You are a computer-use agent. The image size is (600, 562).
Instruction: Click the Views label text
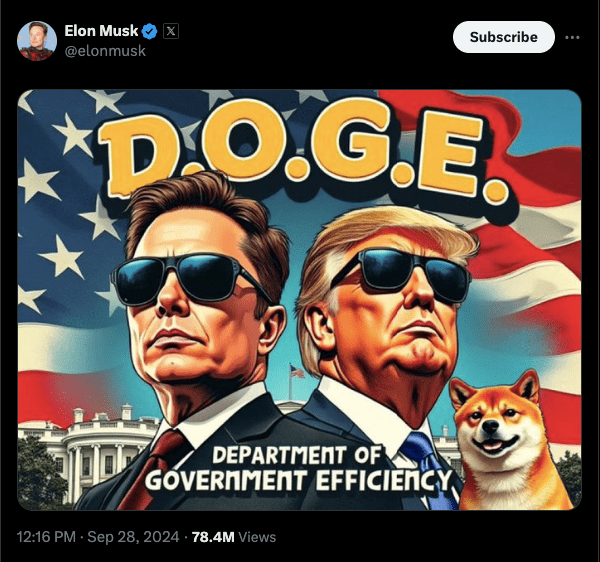point(257,537)
